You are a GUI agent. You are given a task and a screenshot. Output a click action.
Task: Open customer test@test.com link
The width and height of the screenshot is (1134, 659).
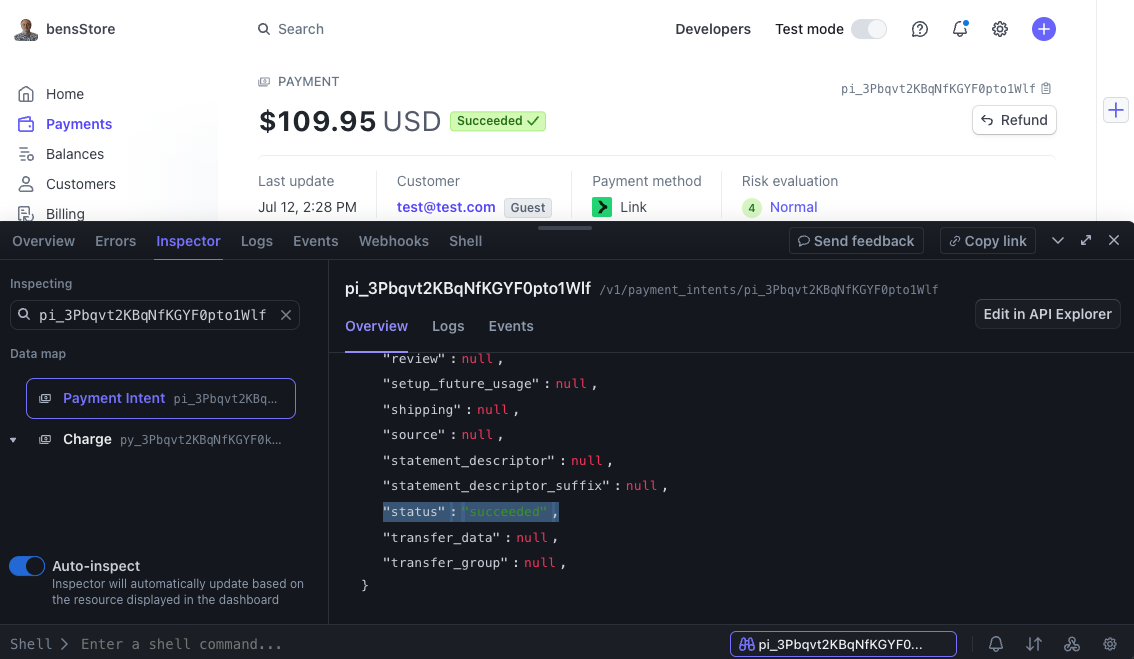click(x=446, y=207)
